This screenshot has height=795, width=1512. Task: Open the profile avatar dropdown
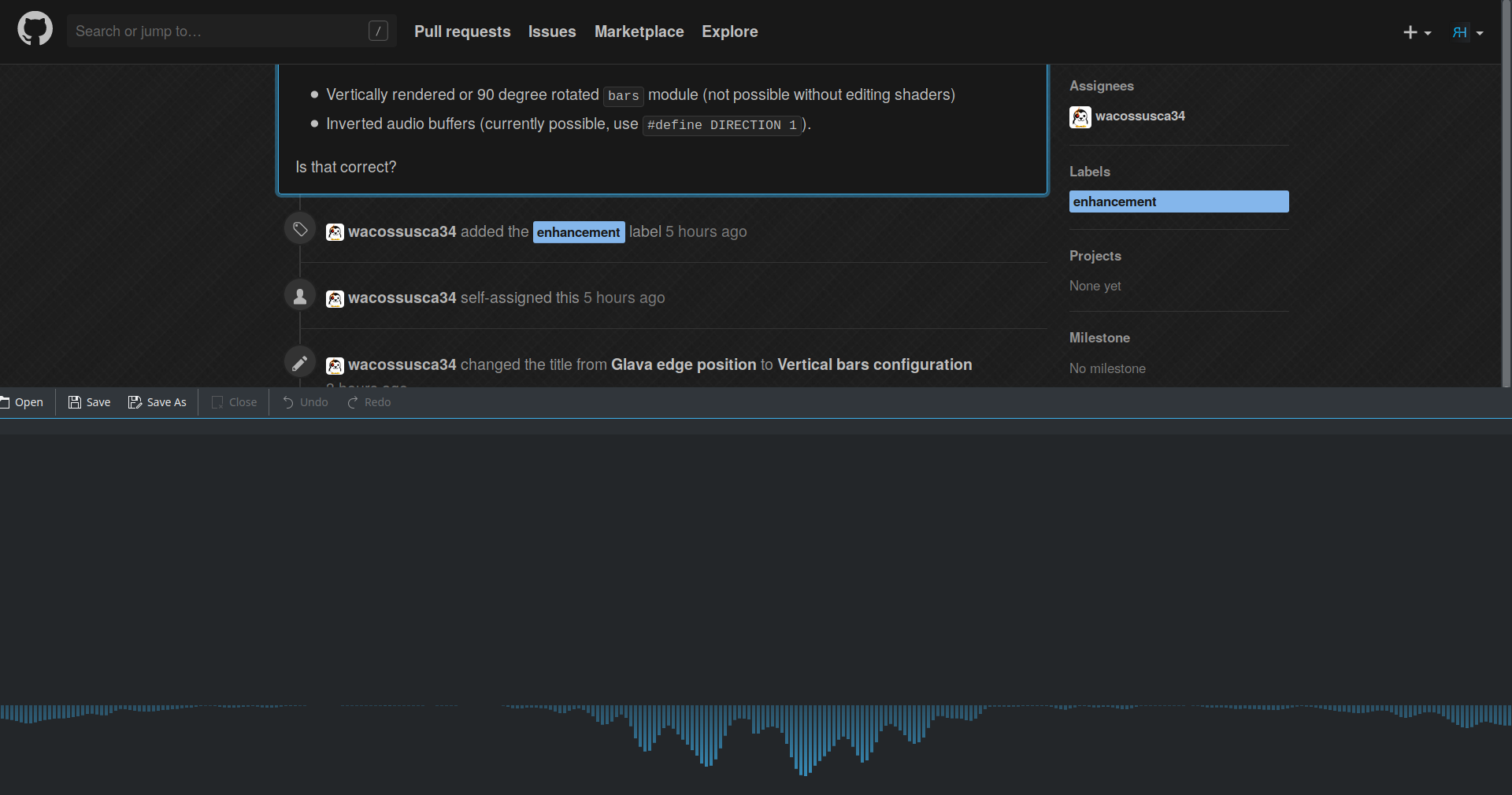pos(1461,32)
